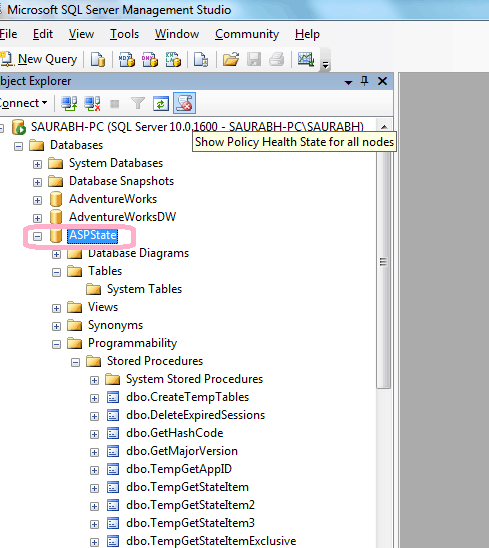The width and height of the screenshot is (489, 548).
Task: Click the Activity Monitor icon
Action: coord(305,59)
